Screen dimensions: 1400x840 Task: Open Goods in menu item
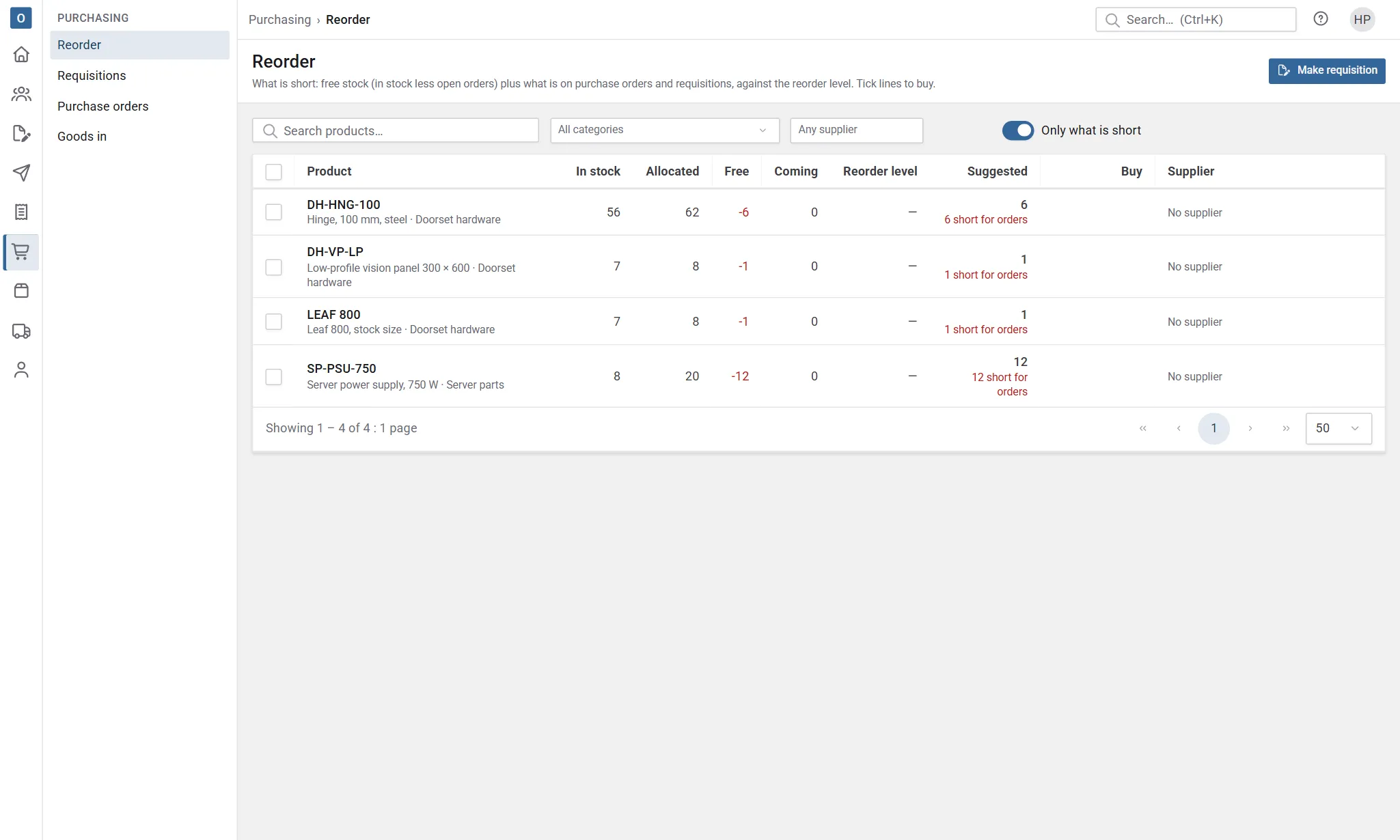[x=139, y=137]
